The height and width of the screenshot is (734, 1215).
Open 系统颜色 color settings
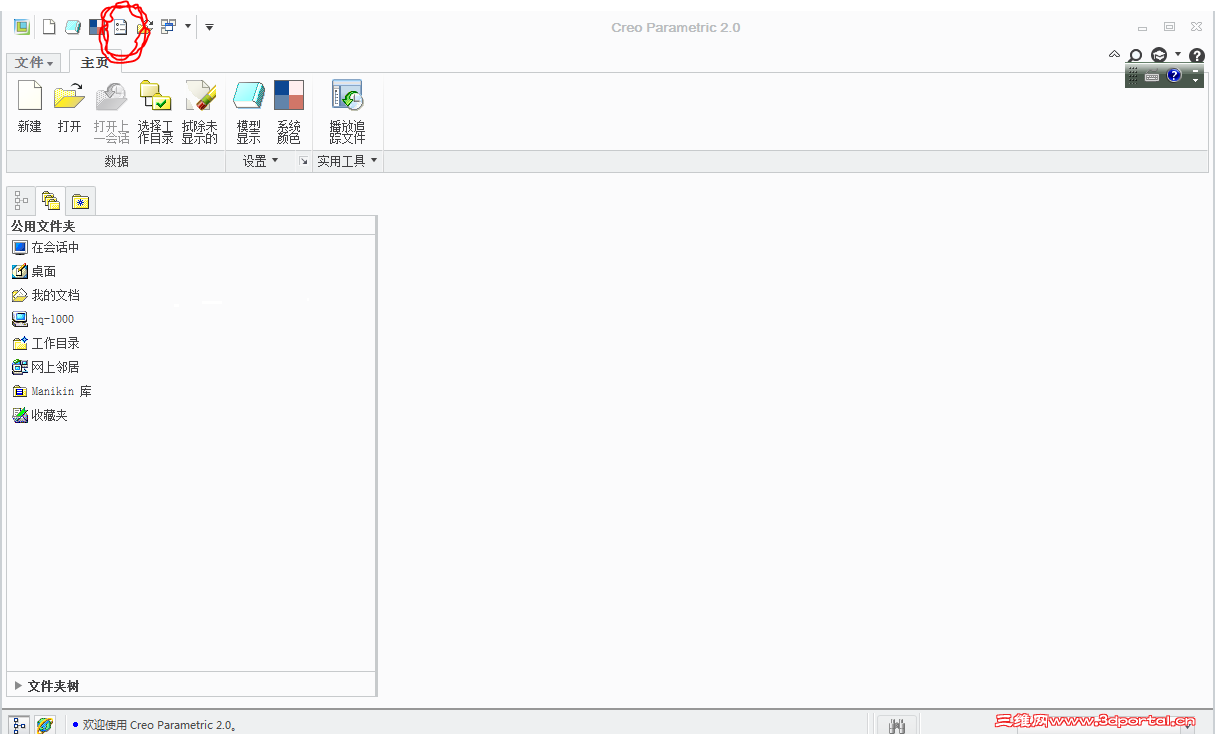[x=289, y=112]
